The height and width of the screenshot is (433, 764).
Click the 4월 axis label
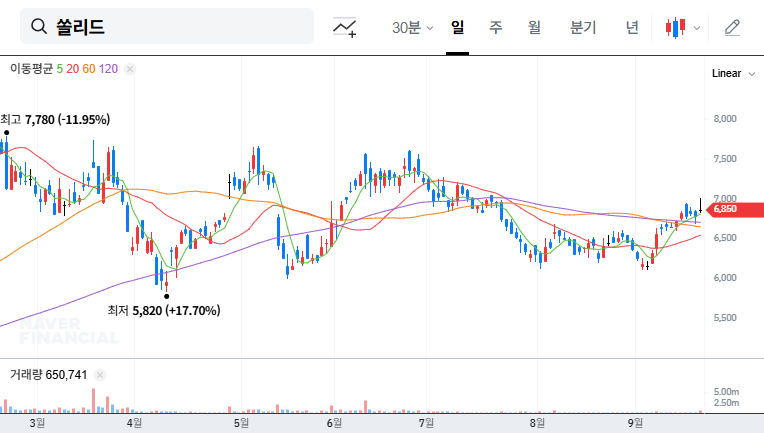(134, 423)
